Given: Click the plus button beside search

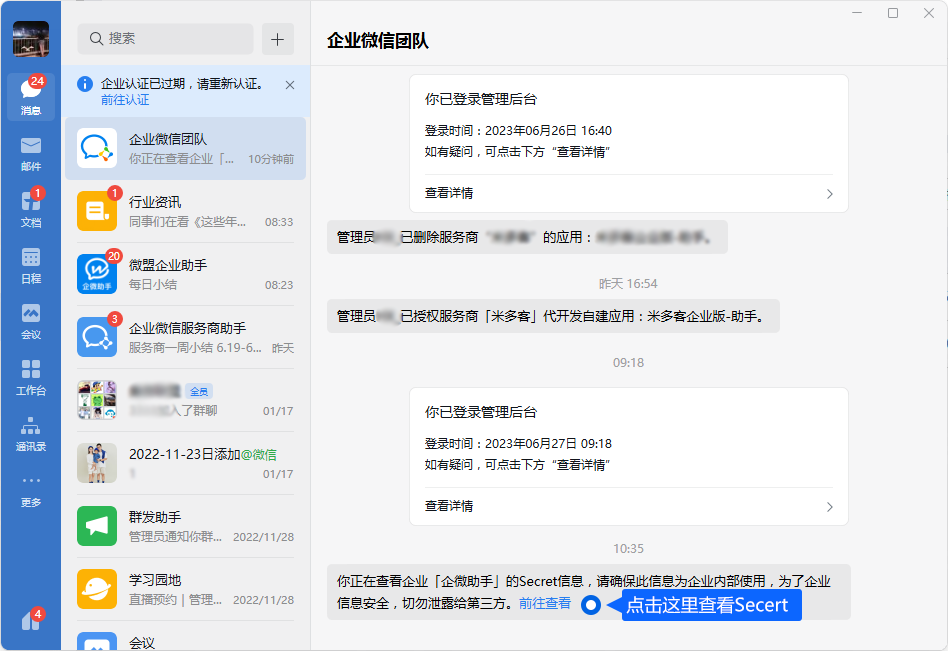Looking at the screenshot, I should click(x=278, y=39).
